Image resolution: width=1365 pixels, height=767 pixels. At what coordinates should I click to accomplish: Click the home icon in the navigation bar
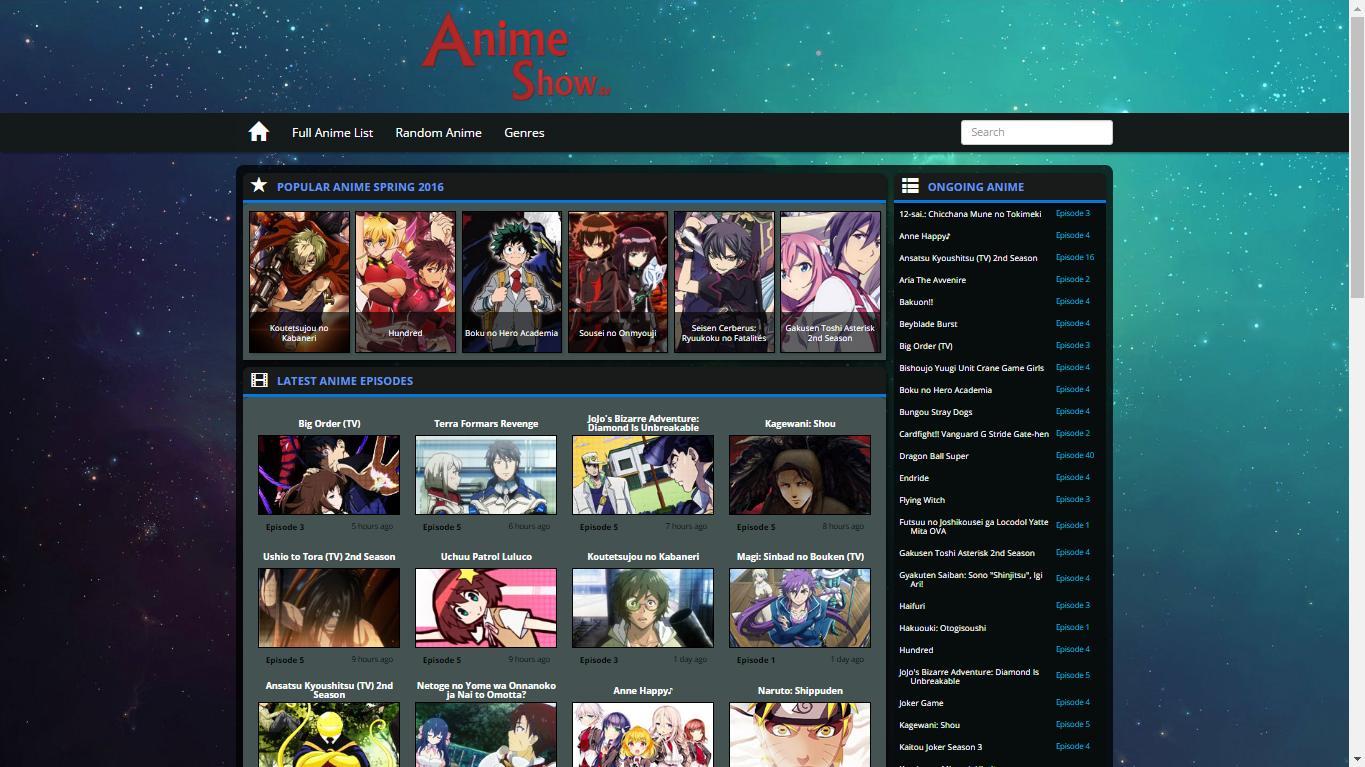pyautogui.click(x=258, y=131)
